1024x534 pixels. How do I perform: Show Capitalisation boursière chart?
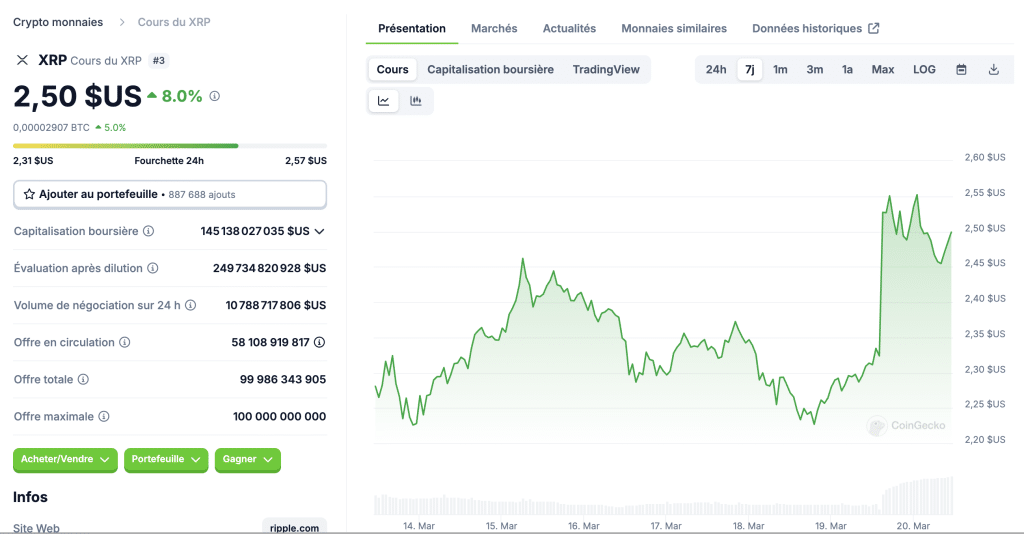[x=490, y=69]
